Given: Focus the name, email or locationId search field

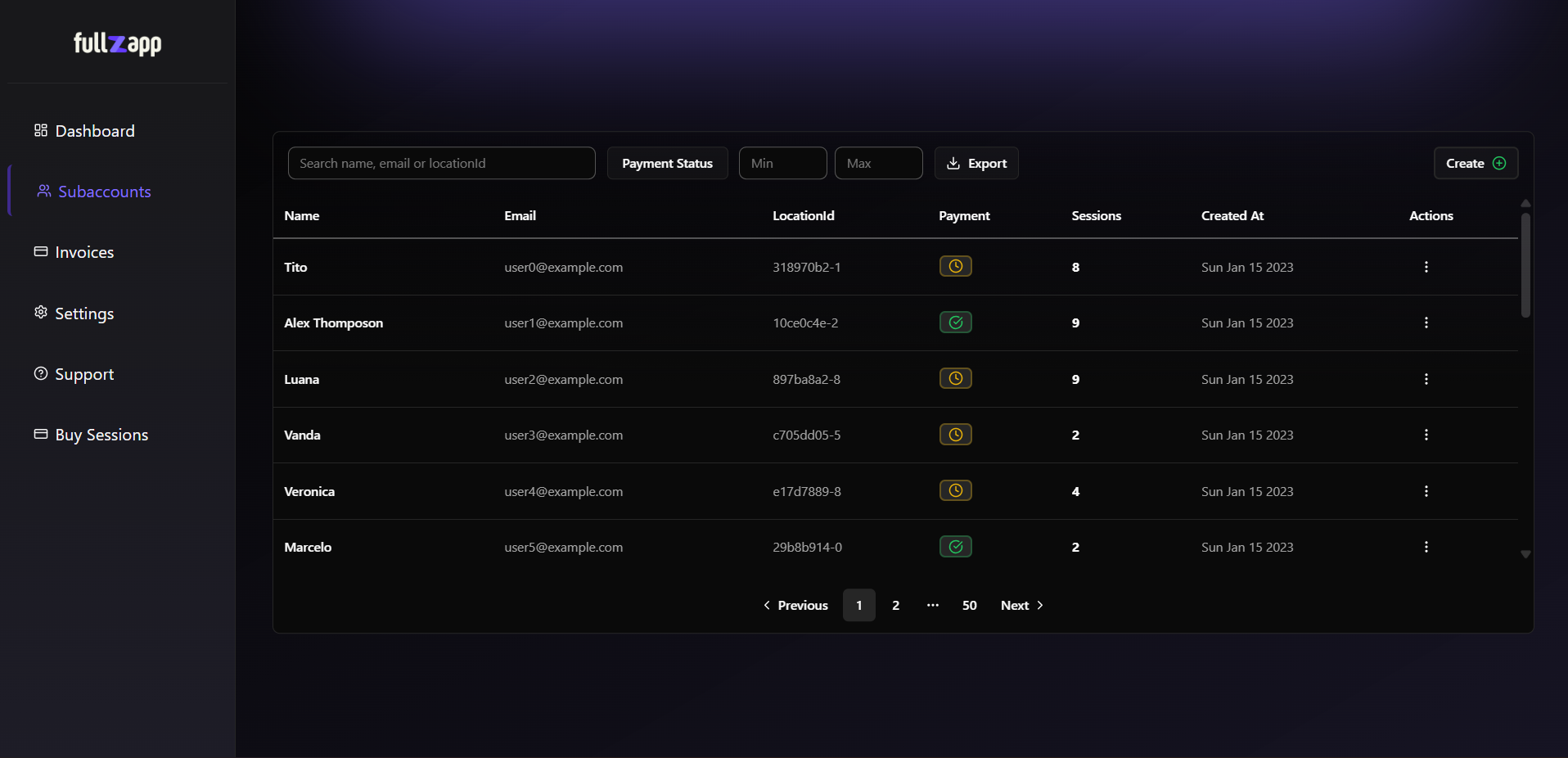Looking at the screenshot, I should [x=441, y=164].
